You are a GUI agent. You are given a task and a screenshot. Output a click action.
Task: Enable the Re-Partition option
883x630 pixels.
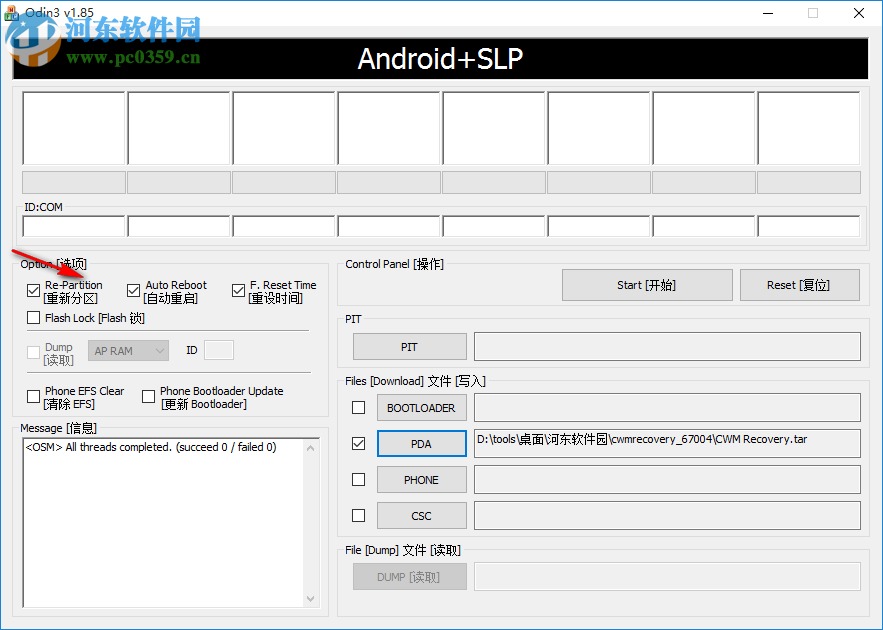click(34, 290)
